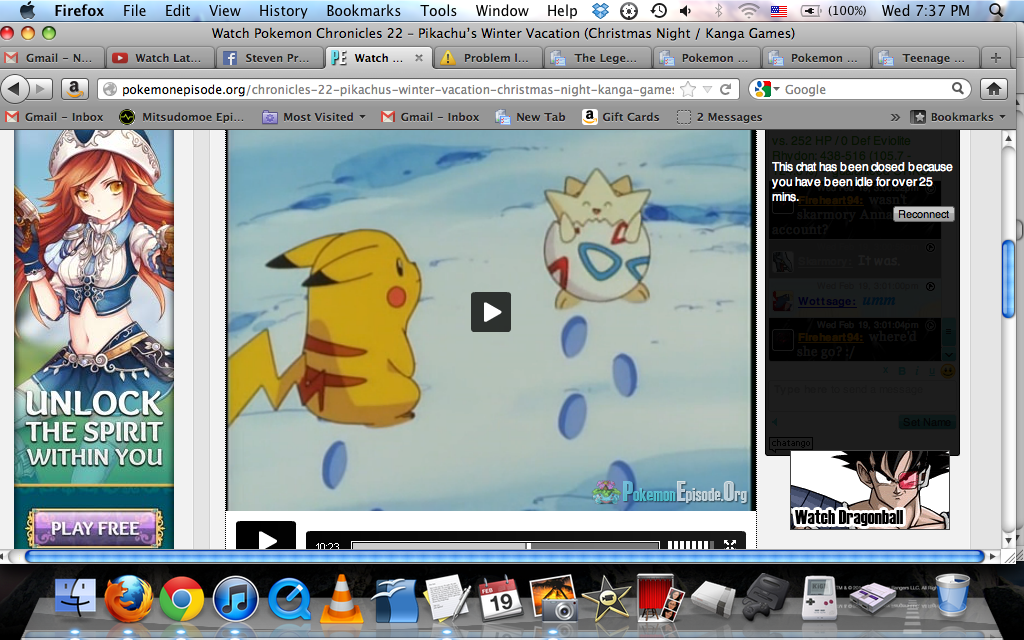Switch to the Teenage tab
This screenshot has height=640, width=1024.
(925, 57)
